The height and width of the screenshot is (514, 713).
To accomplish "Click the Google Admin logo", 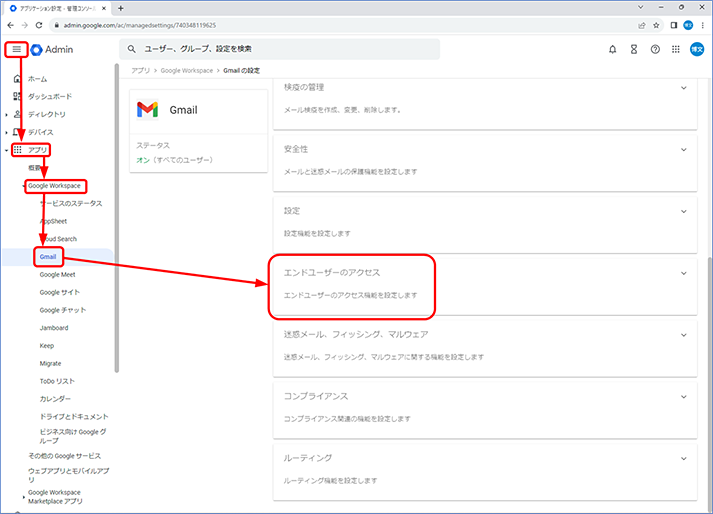I will (x=52, y=50).
